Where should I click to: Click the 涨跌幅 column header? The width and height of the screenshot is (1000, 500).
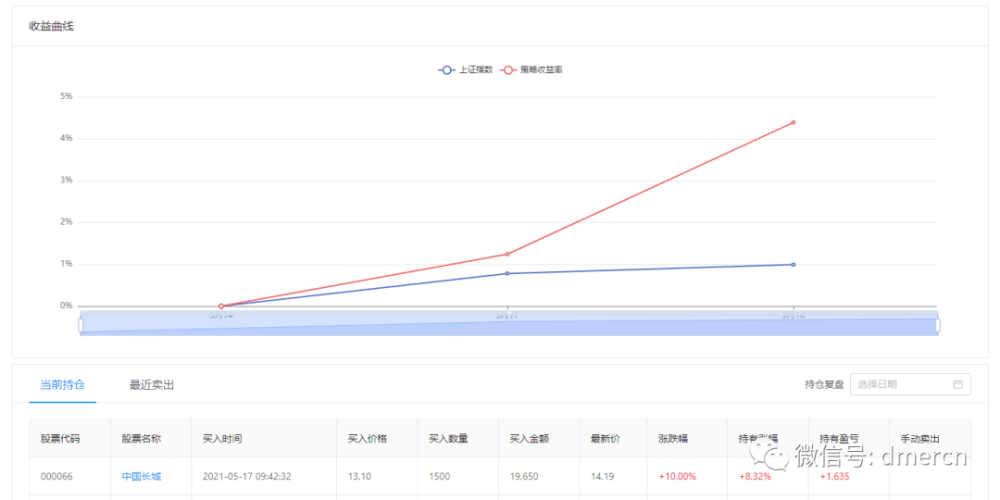(x=673, y=439)
